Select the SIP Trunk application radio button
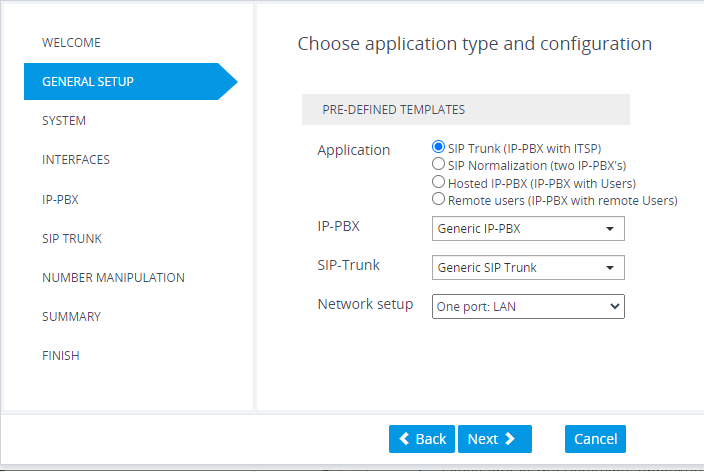This screenshot has width=704, height=472. [438, 147]
